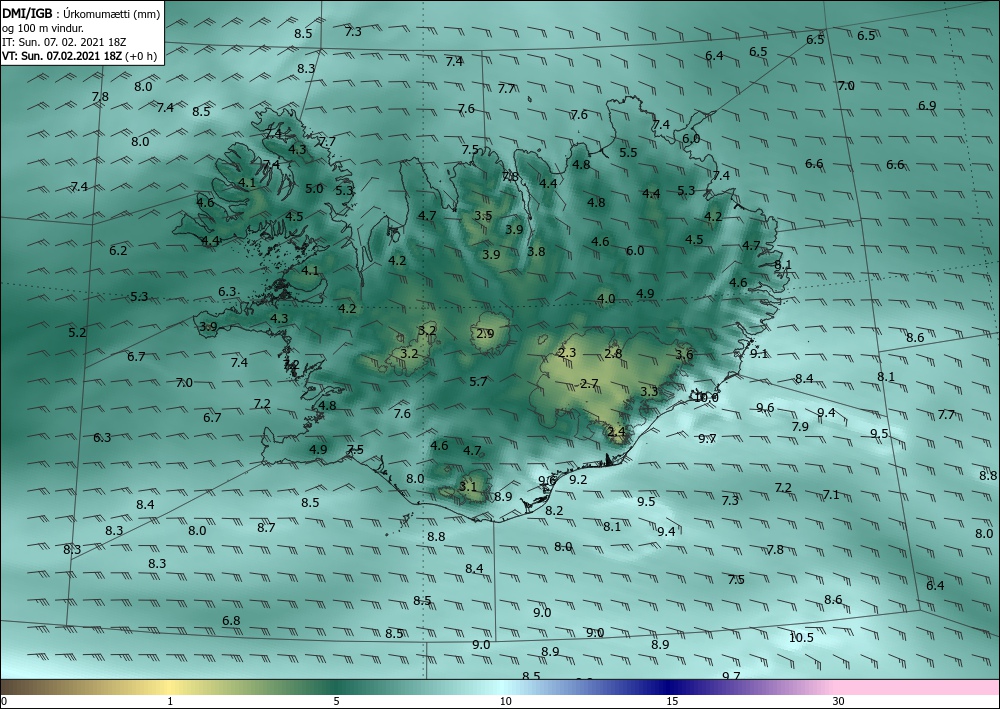Click the '30' label on the color scale
The width and height of the screenshot is (1000, 709).
(838, 701)
